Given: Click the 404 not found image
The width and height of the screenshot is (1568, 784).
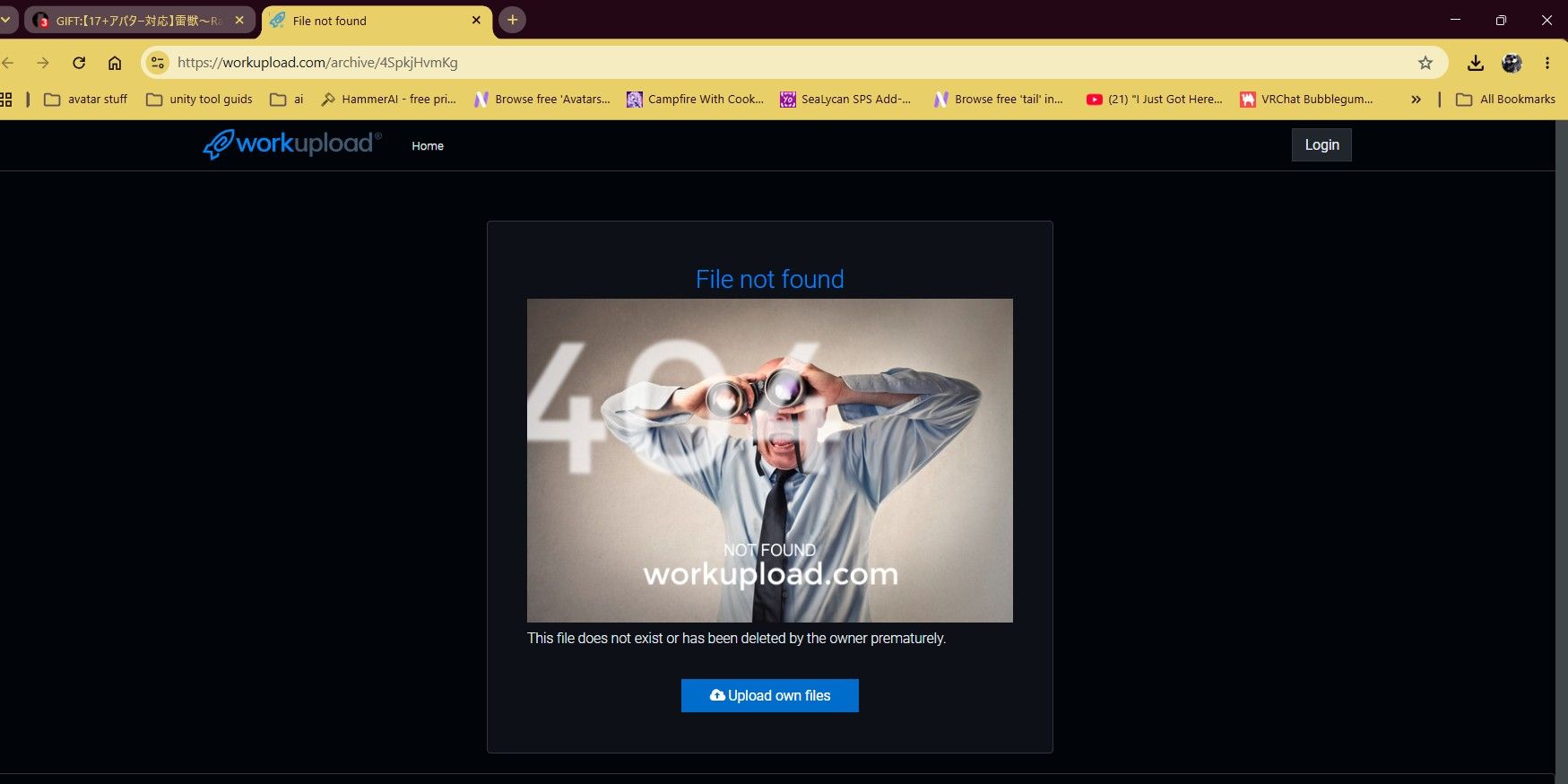Looking at the screenshot, I should point(770,460).
